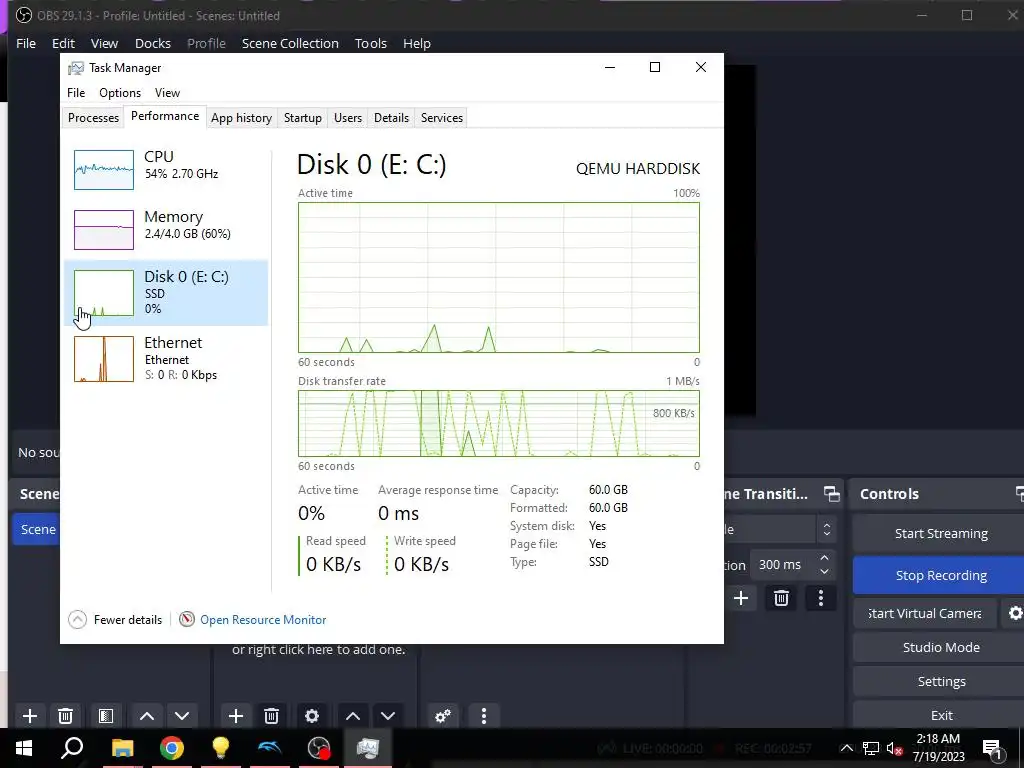
Task: Open the blue dolphin app on taskbar
Action: coord(270,748)
